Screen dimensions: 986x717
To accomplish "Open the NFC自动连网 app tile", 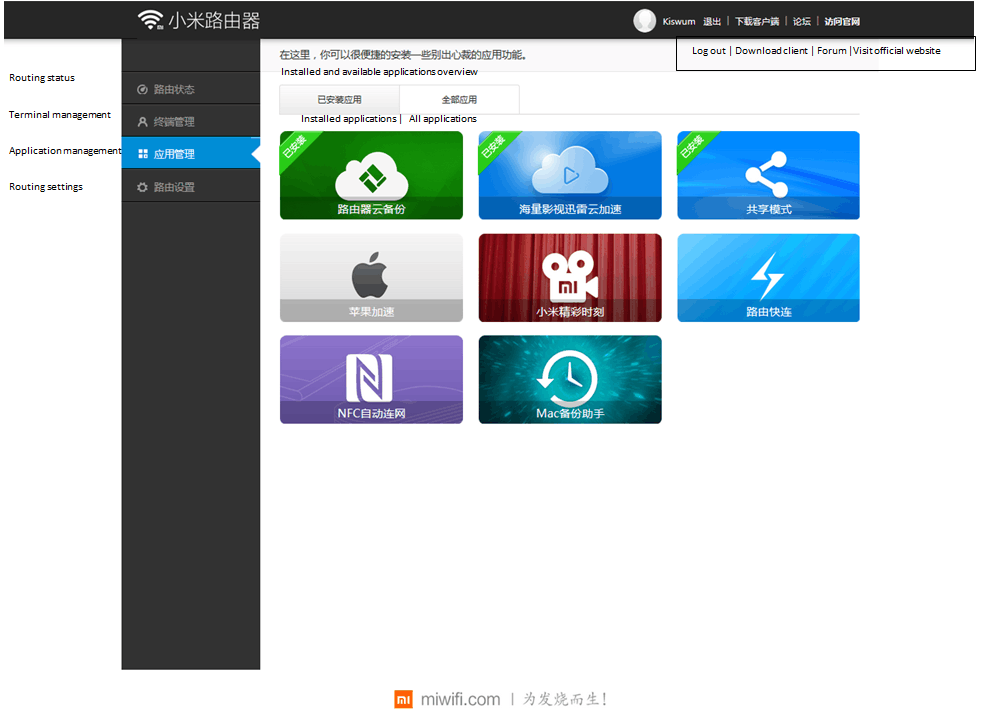I will coord(371,379).
